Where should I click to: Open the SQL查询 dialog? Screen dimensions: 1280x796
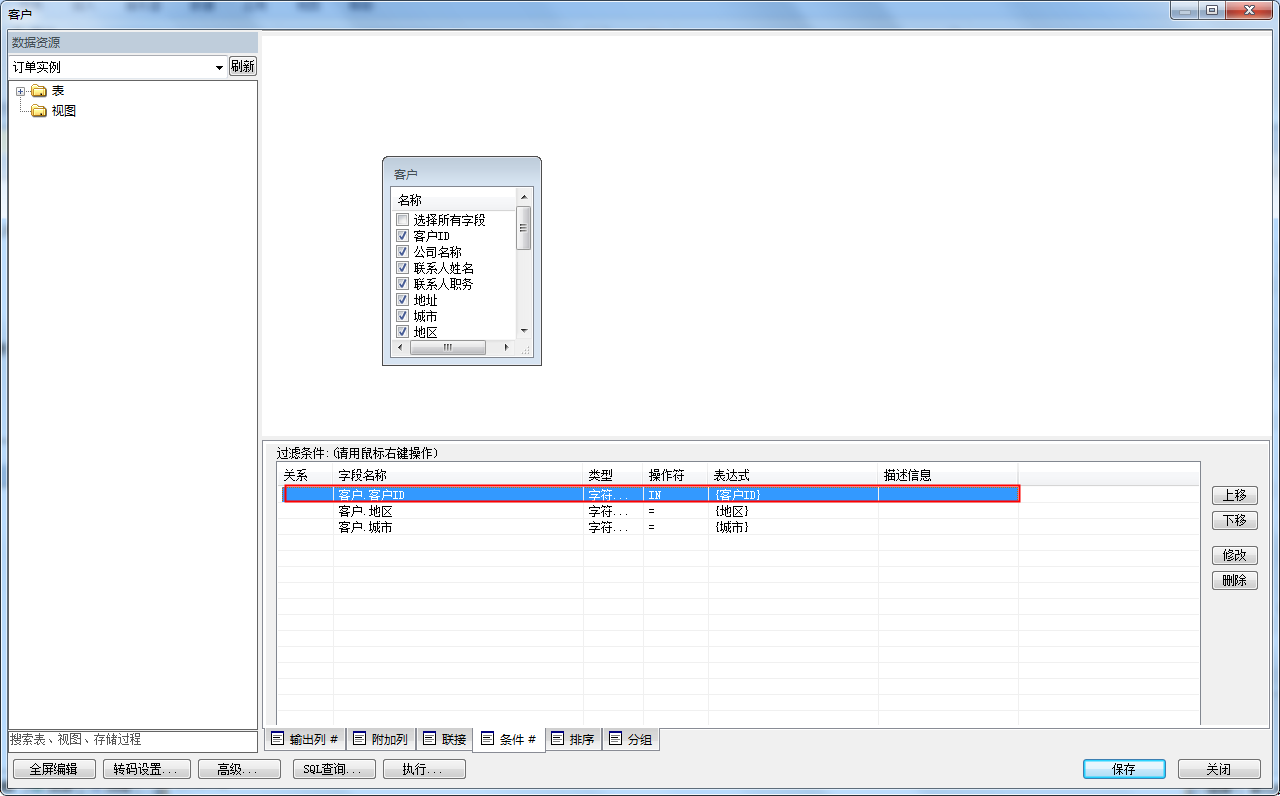pos(334,769)
